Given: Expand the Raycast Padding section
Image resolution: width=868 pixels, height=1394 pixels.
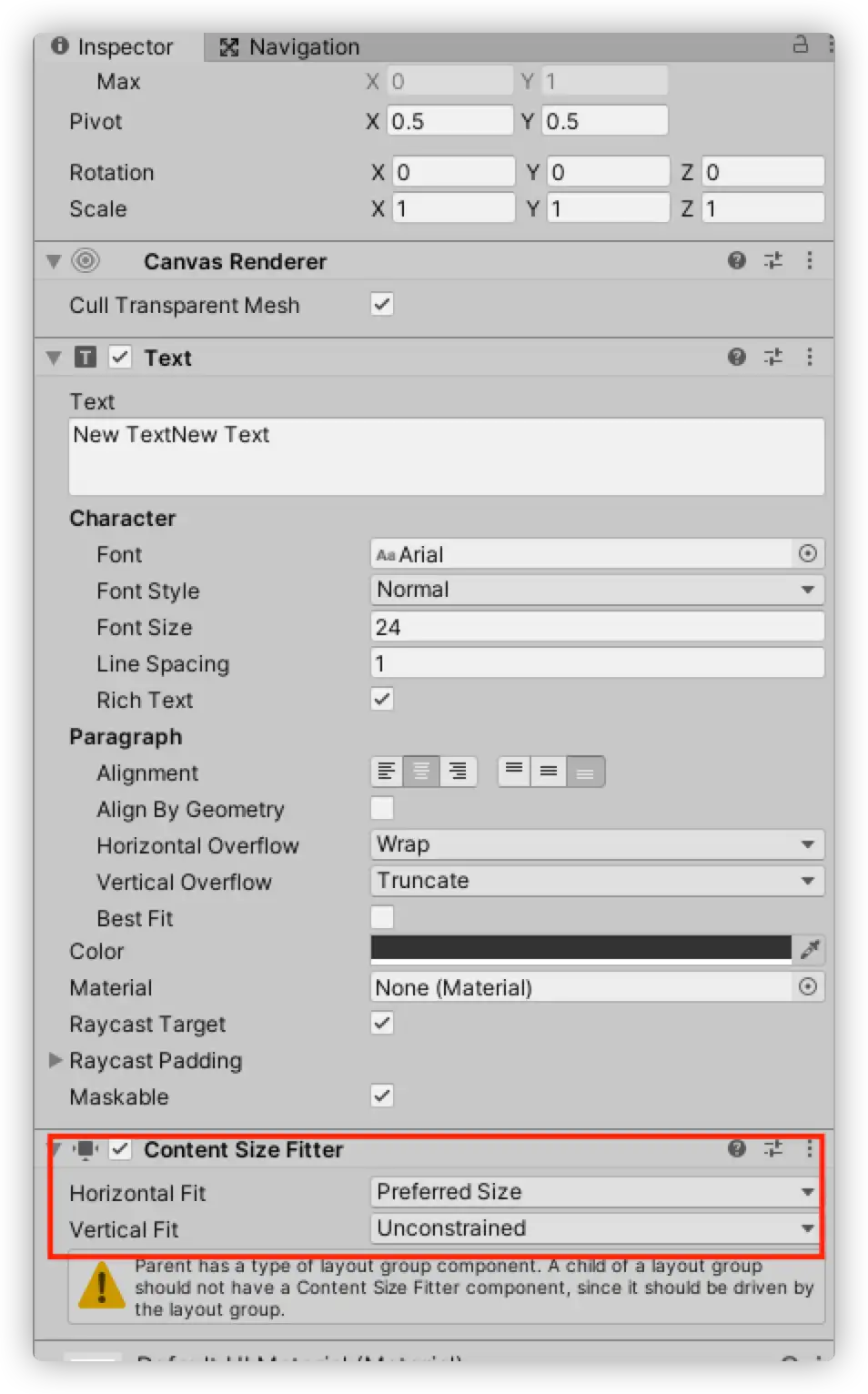Looking at the screenshot, I should pos(56,1060).
